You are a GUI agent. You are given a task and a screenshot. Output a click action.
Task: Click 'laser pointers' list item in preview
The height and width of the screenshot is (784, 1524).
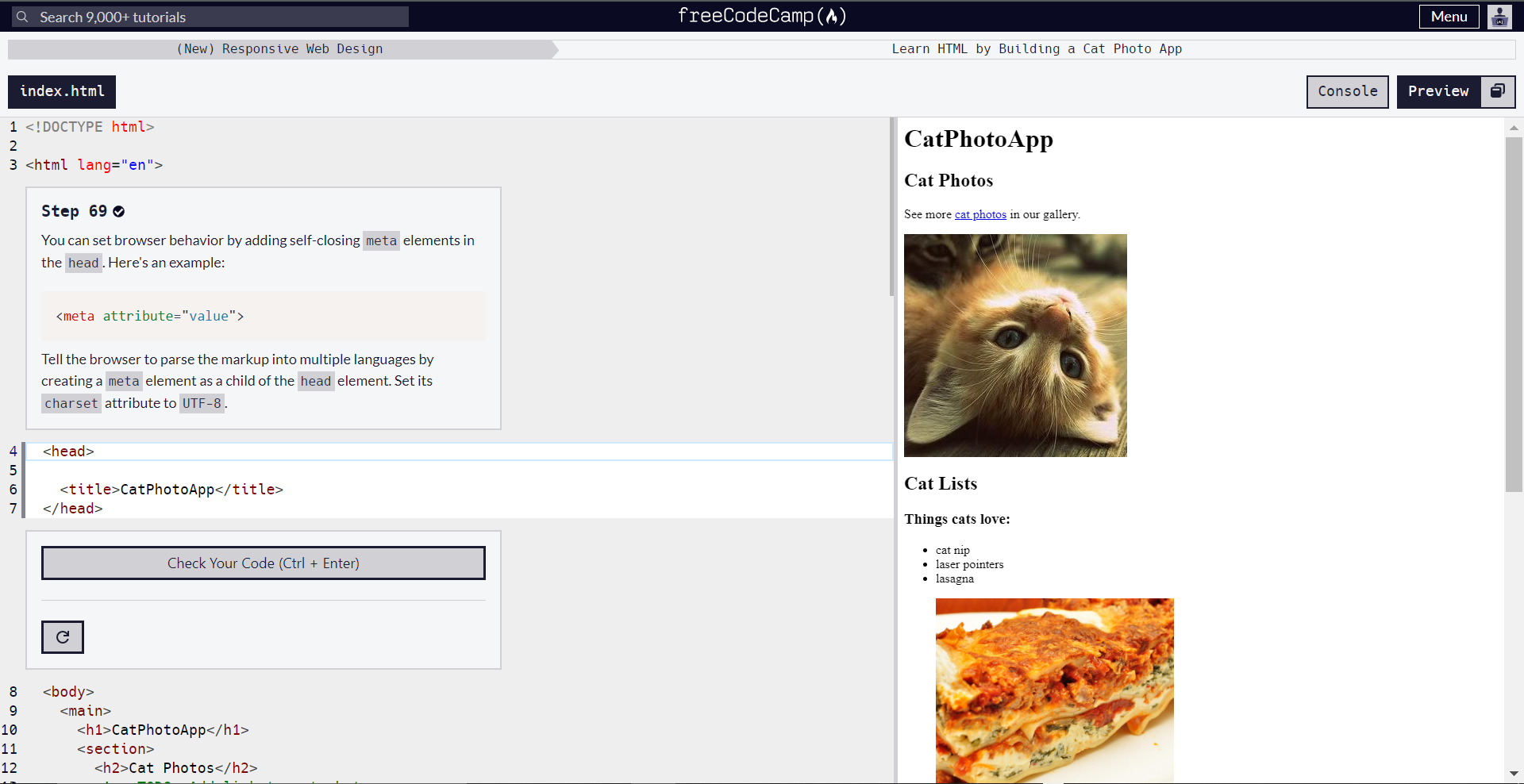pyautogui.click(x=969, y=564)
